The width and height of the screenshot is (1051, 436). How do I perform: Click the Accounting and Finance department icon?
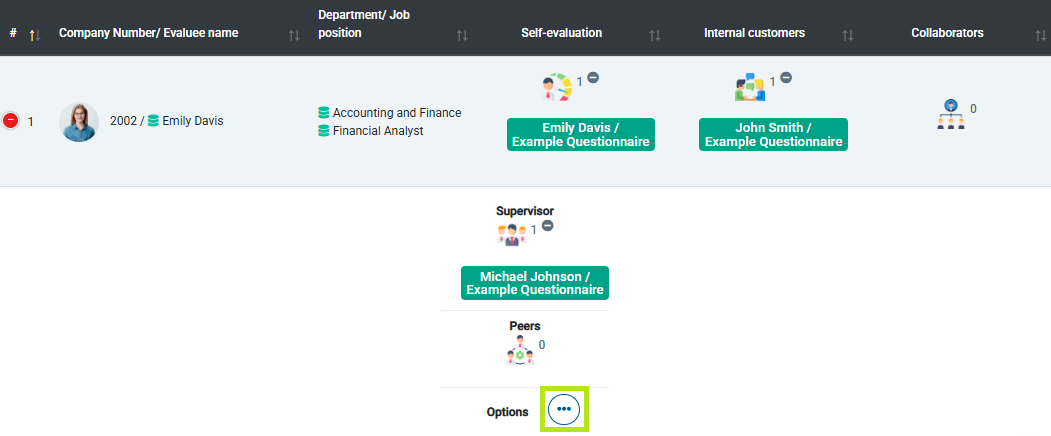pos(324,113)
